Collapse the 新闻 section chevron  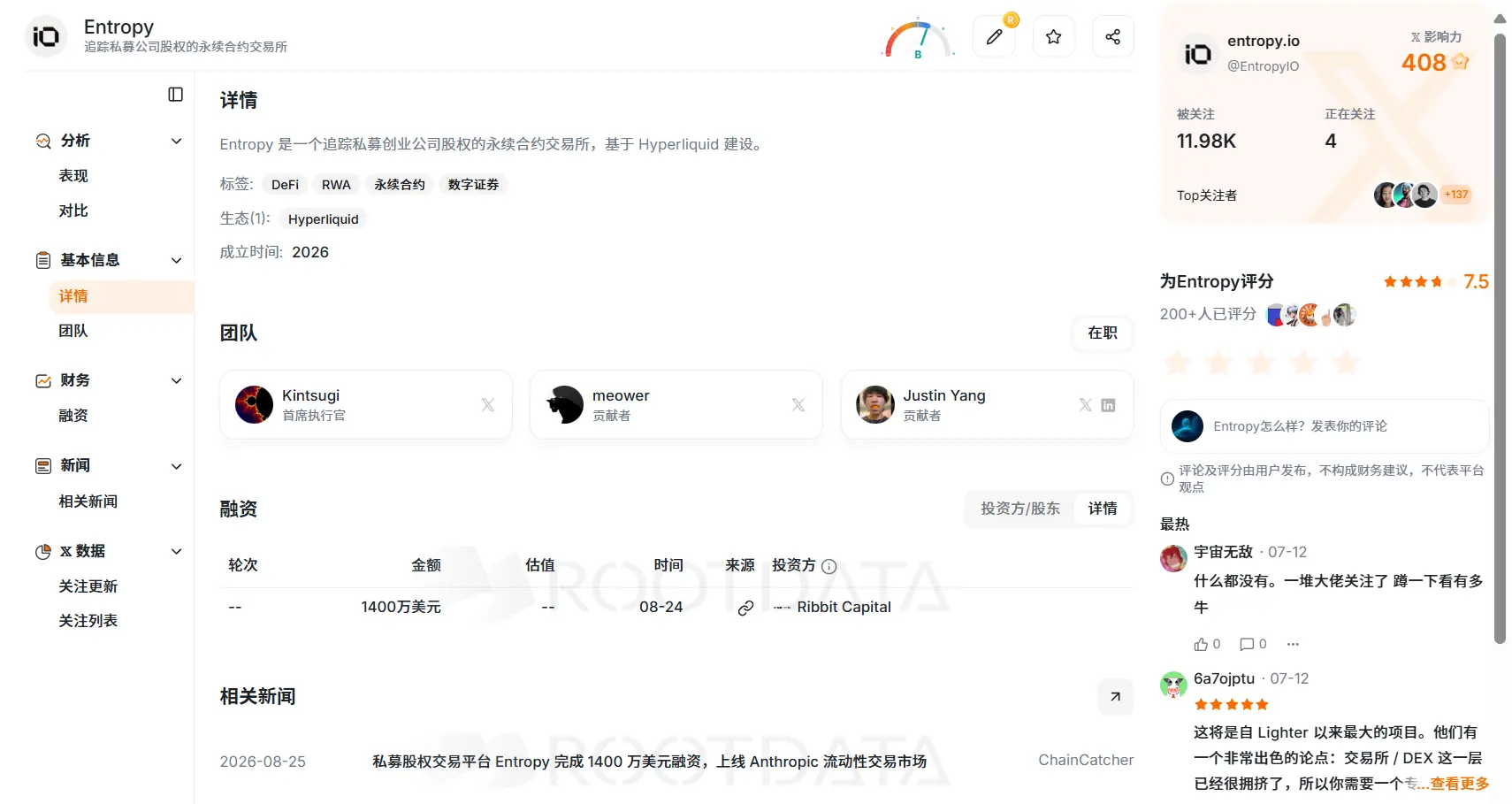click(x=176, y=466)
